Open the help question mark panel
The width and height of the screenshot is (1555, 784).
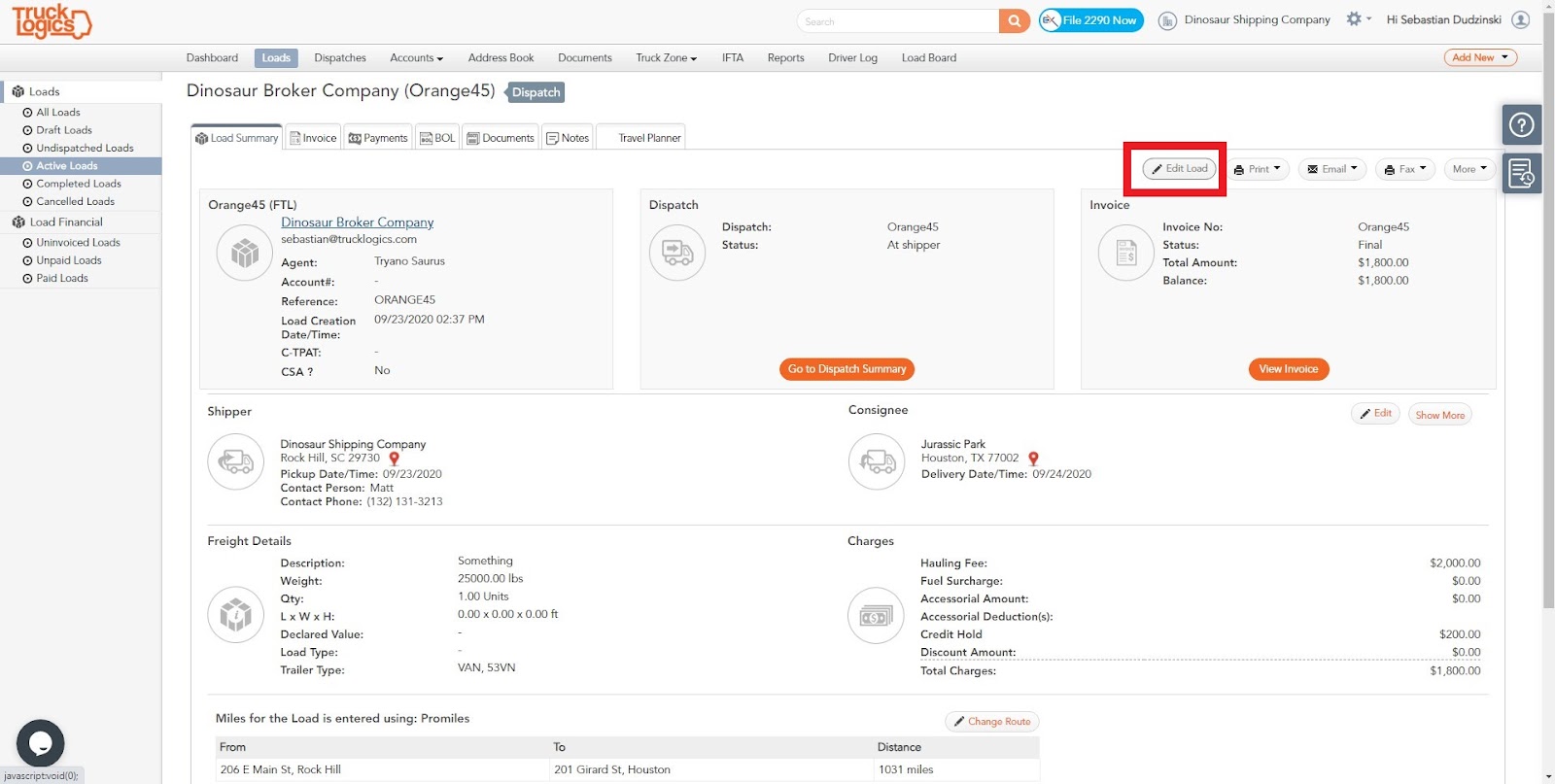(x=1521, y=125)
